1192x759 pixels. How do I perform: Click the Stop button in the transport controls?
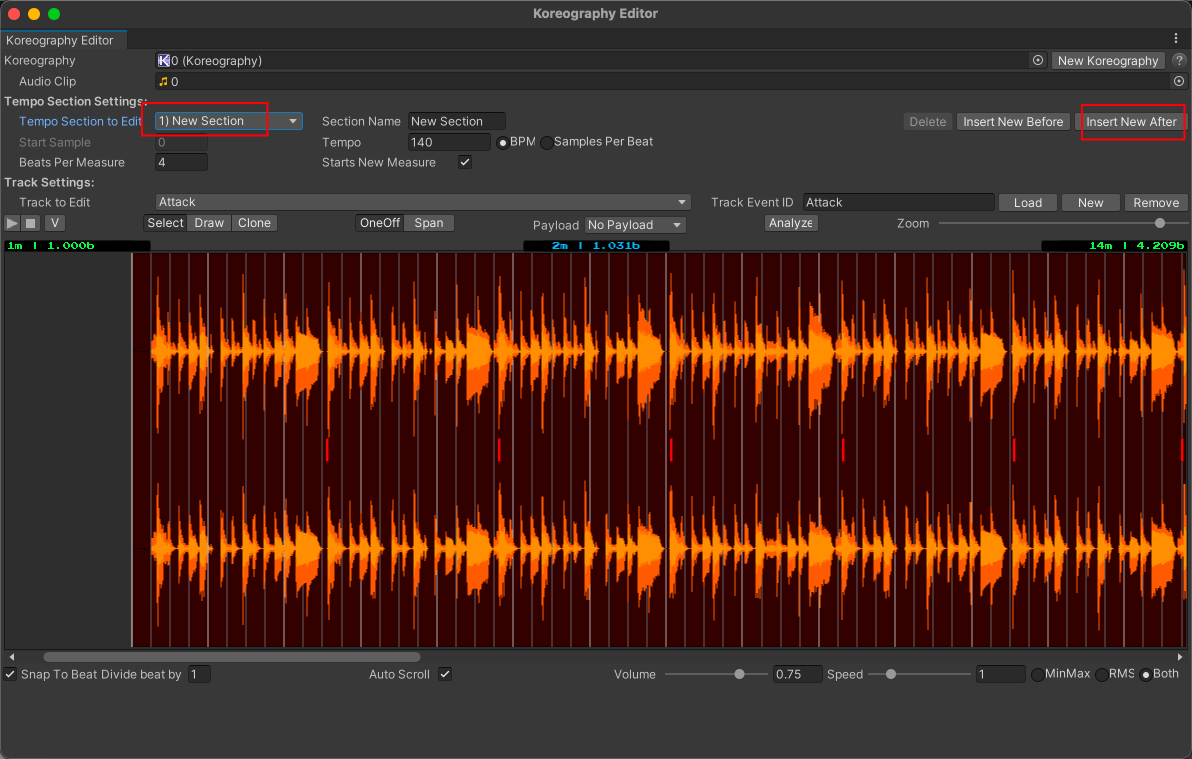click(30, 223)
